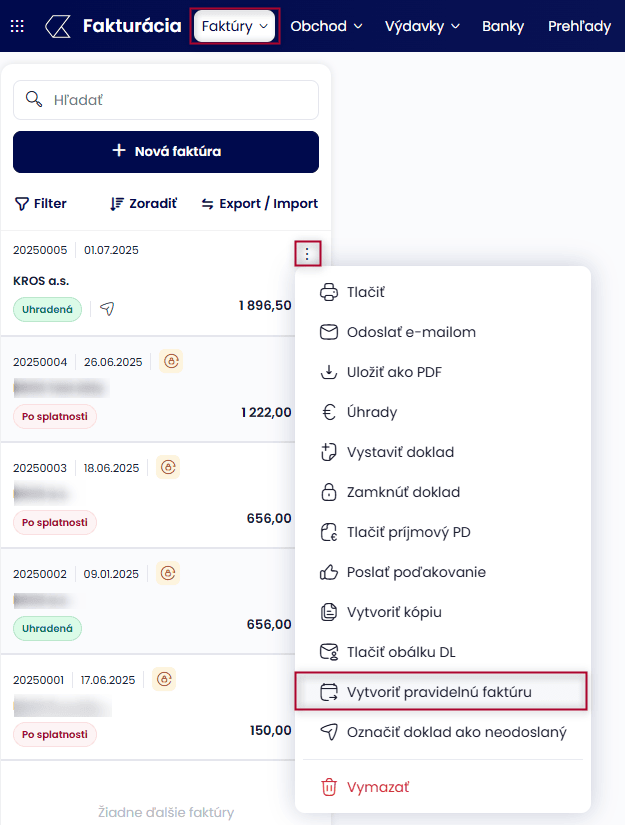Click the Zoradiť sort button
The width and height of the screenshot is (625, 825).
pos(143,203)
